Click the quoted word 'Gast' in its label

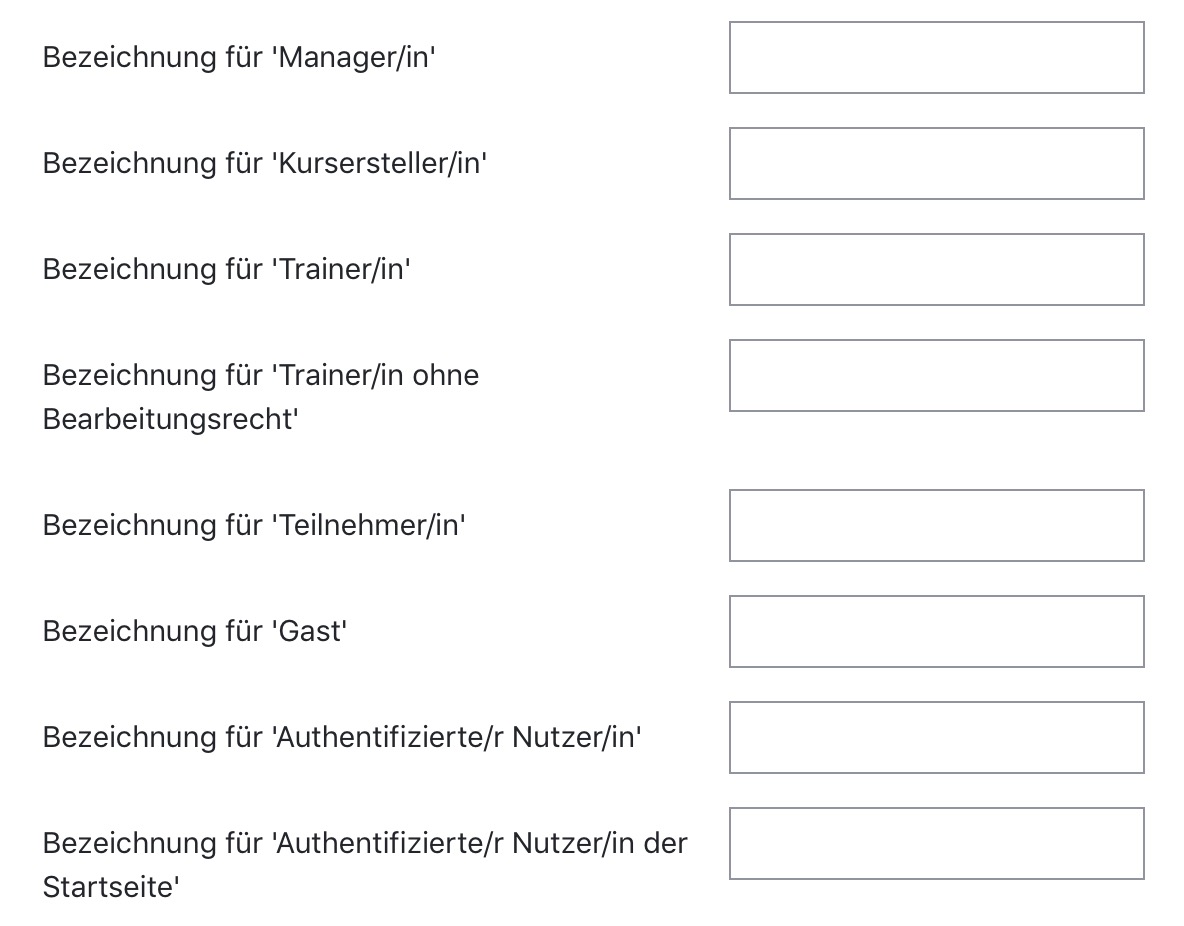309,632
